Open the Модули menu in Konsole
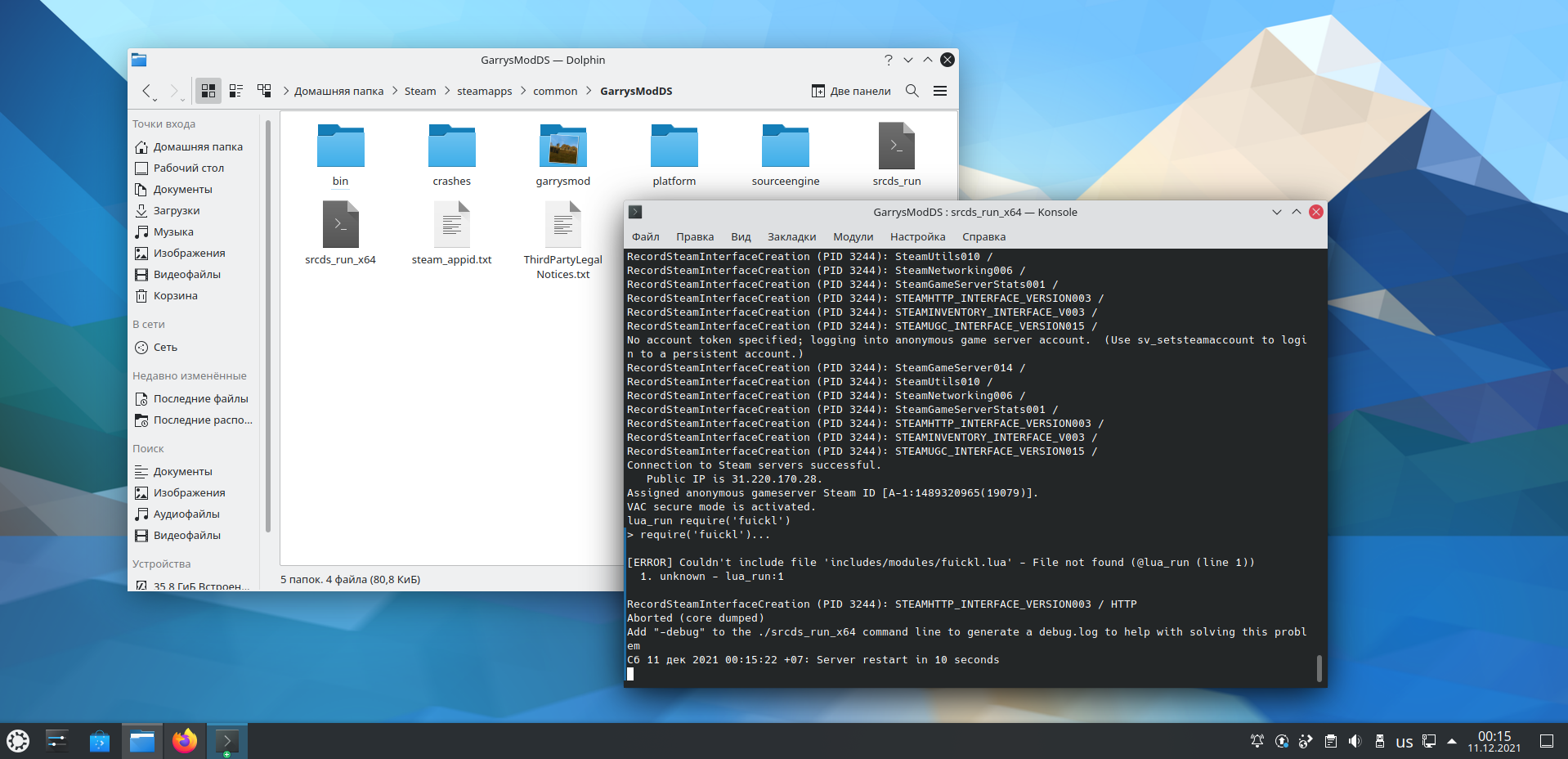1568x759 pixels. 852,236
